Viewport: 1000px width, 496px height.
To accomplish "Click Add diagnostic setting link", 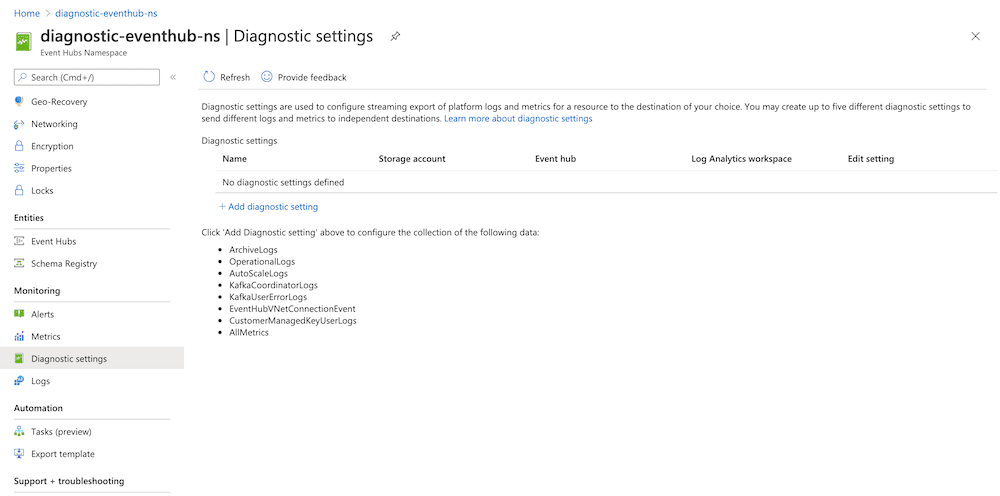I will point(268,207).
